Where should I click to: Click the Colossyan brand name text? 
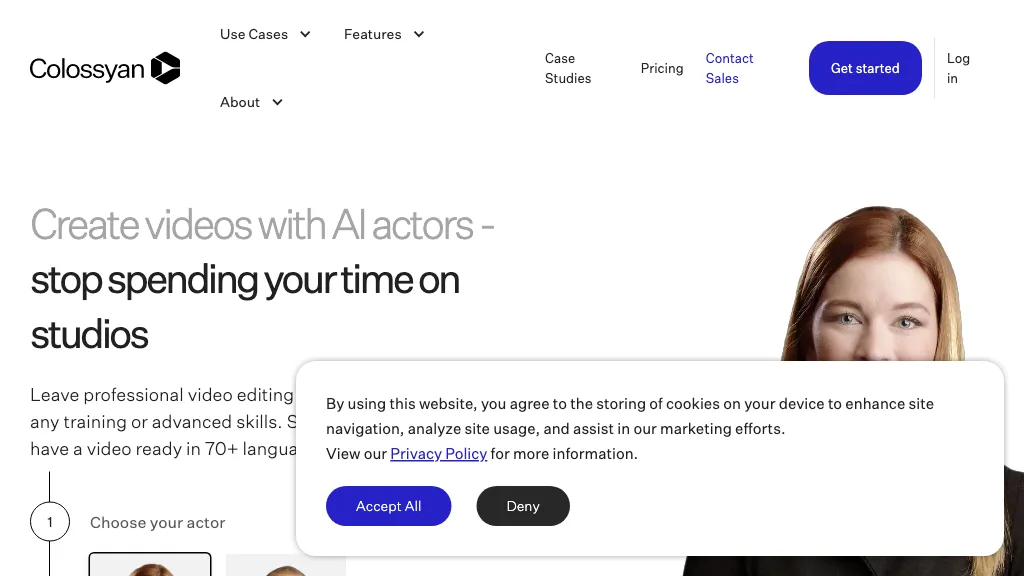tap(88, 68)
